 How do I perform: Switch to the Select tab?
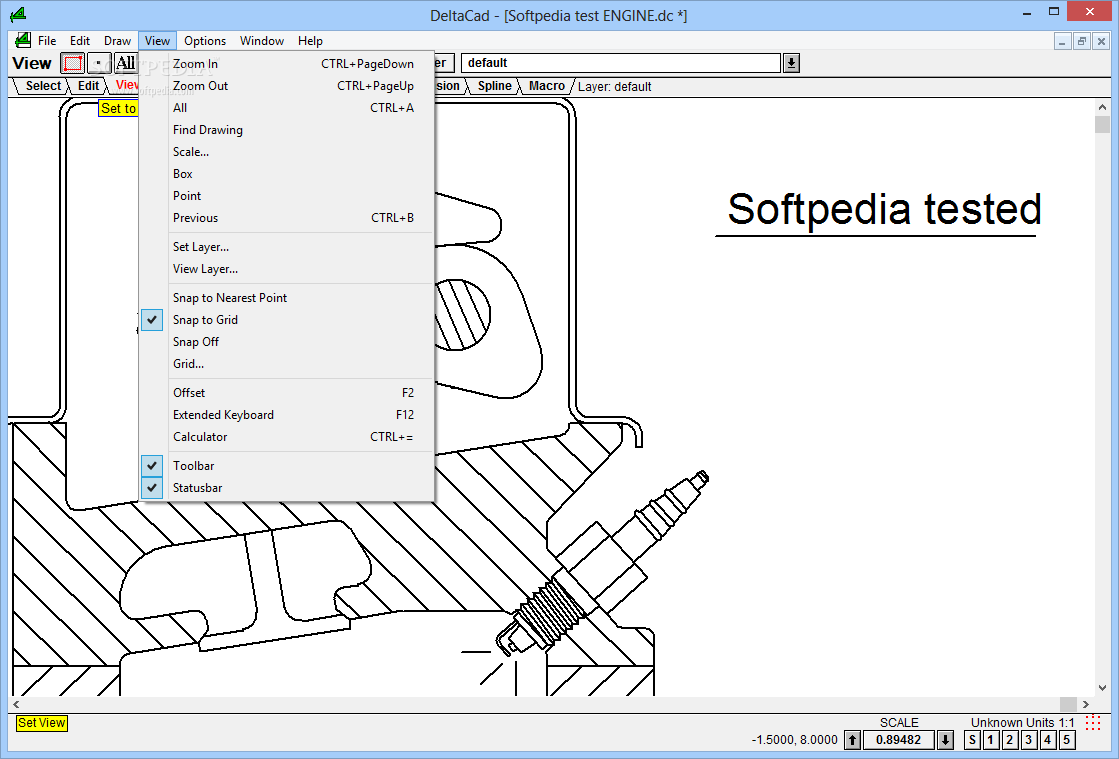pyautogui.click(x=43, y=86)
